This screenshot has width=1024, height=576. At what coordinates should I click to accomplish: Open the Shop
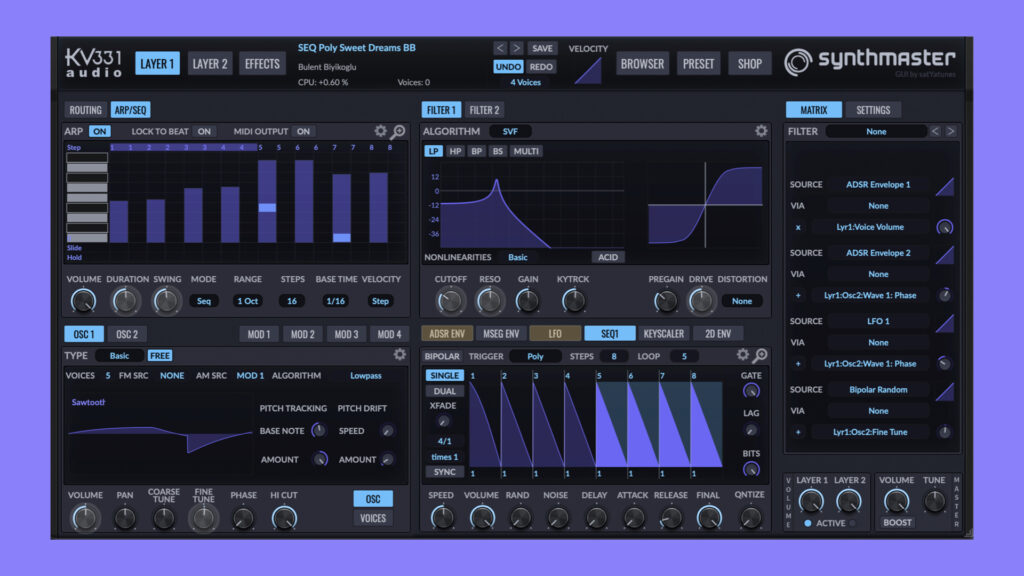(x=750, y=63)
